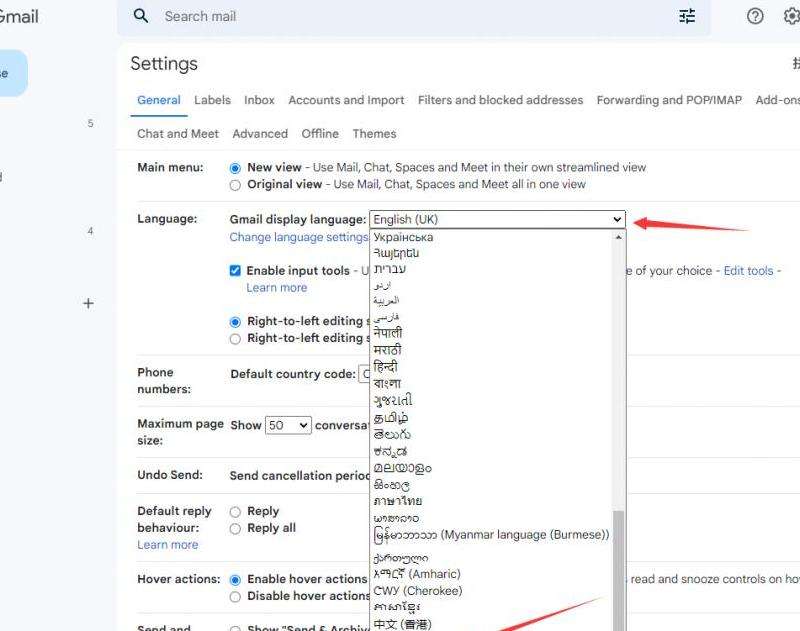Click language list scroll-up arrow
This screenshot has width=800, height=631.
click(x=618, y=237)
